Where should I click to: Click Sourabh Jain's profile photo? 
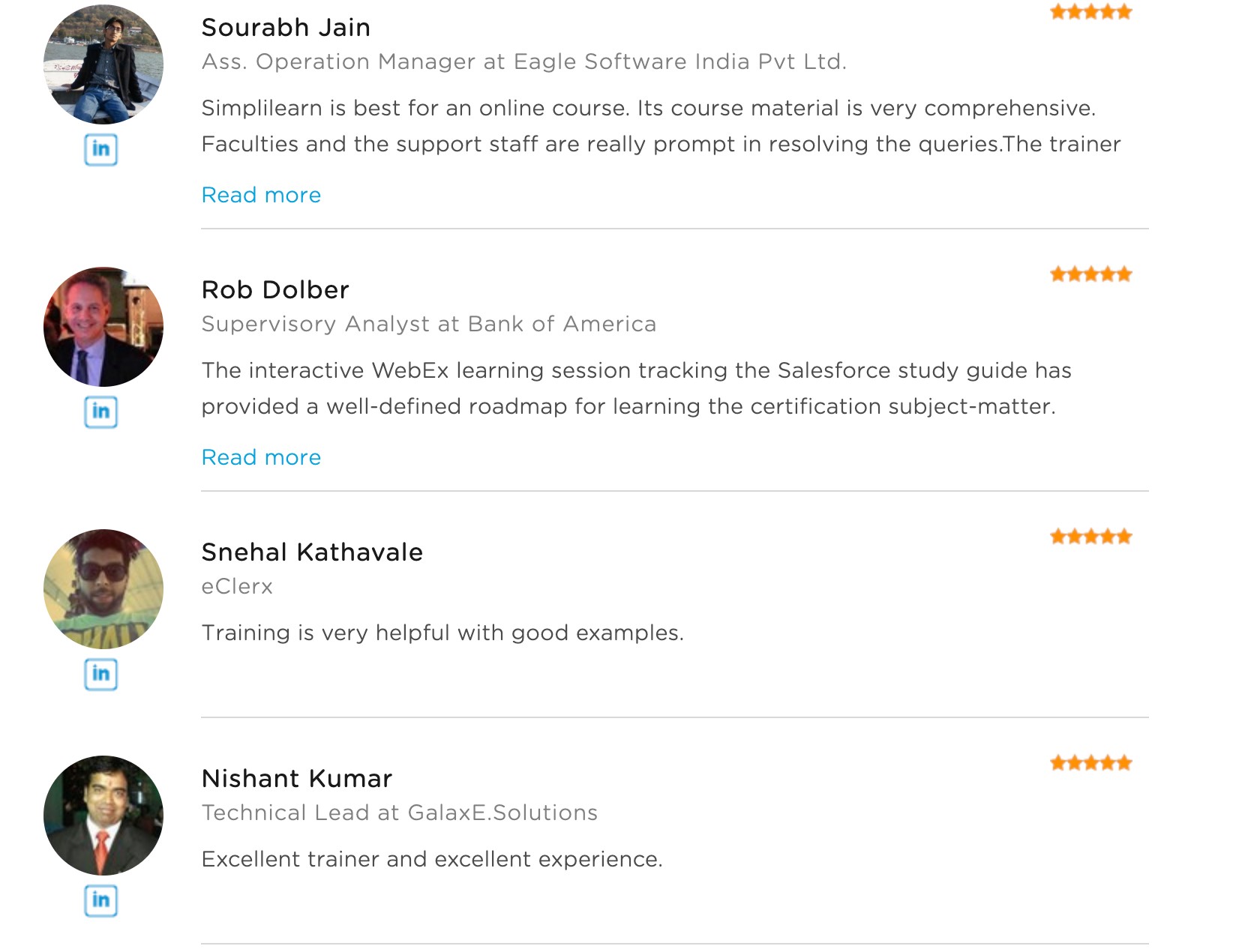[x=103, y=64]
